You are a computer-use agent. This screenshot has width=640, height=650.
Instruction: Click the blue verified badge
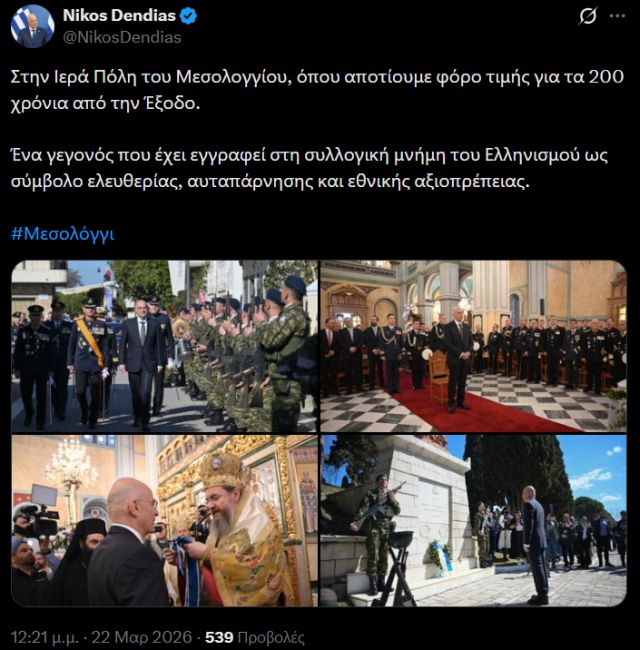tap(189, 16)
